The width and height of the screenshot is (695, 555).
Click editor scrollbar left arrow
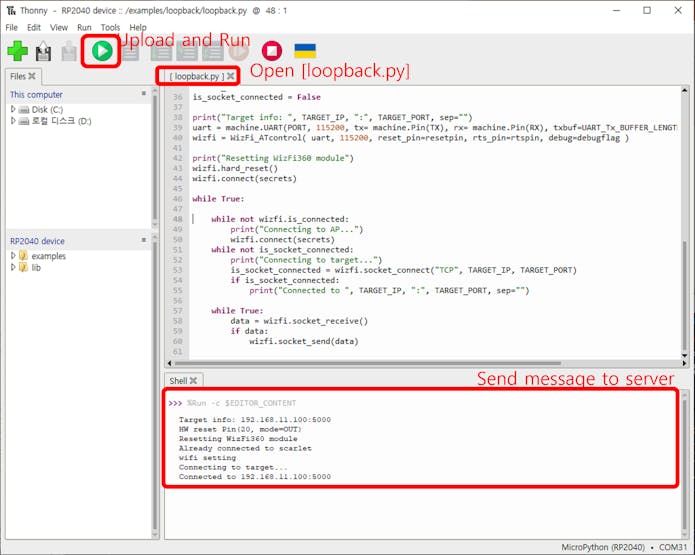click(x=169, y=363)
